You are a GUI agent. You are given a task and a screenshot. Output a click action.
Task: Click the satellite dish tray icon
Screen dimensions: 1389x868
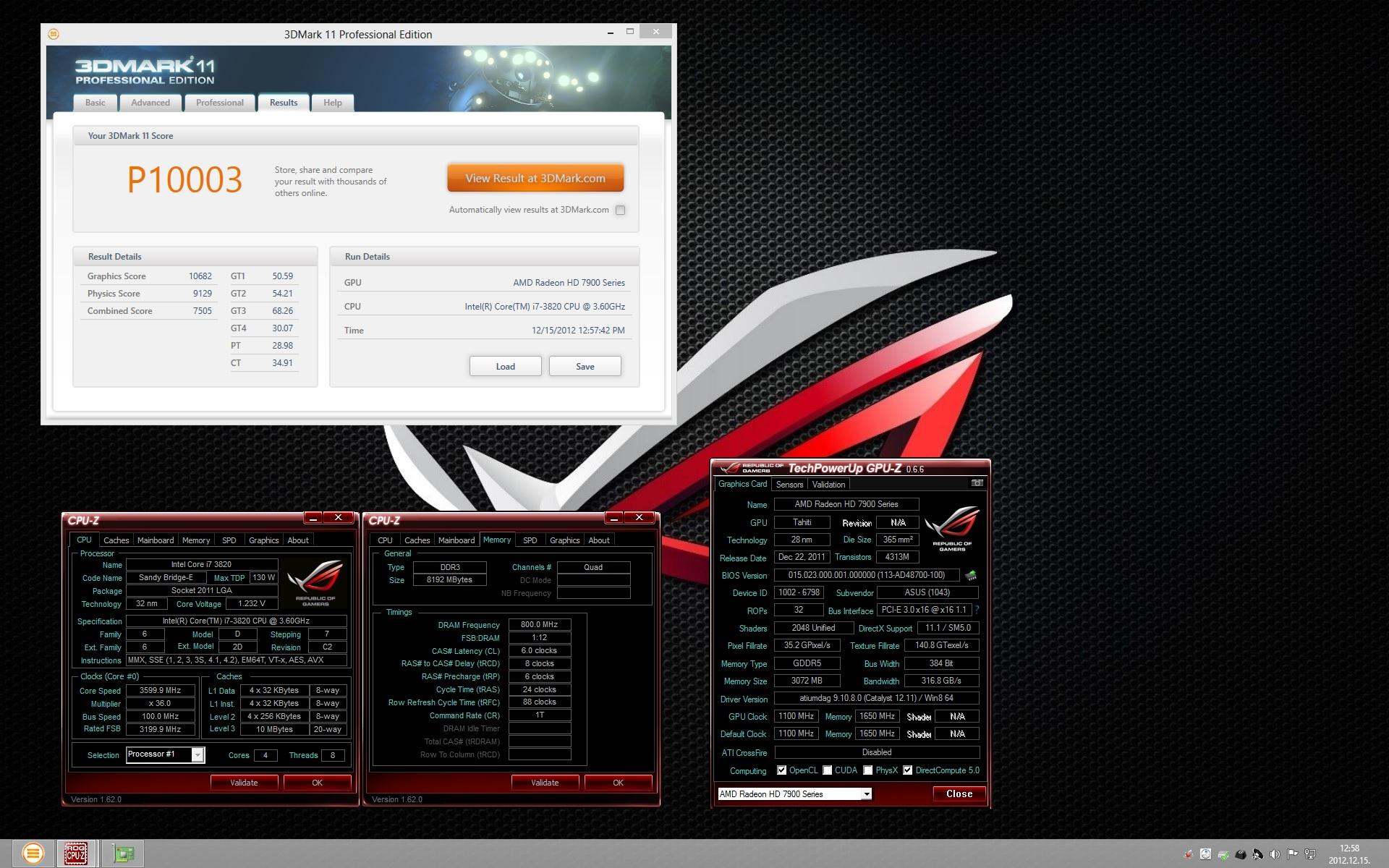click(x=1258, y=854)
